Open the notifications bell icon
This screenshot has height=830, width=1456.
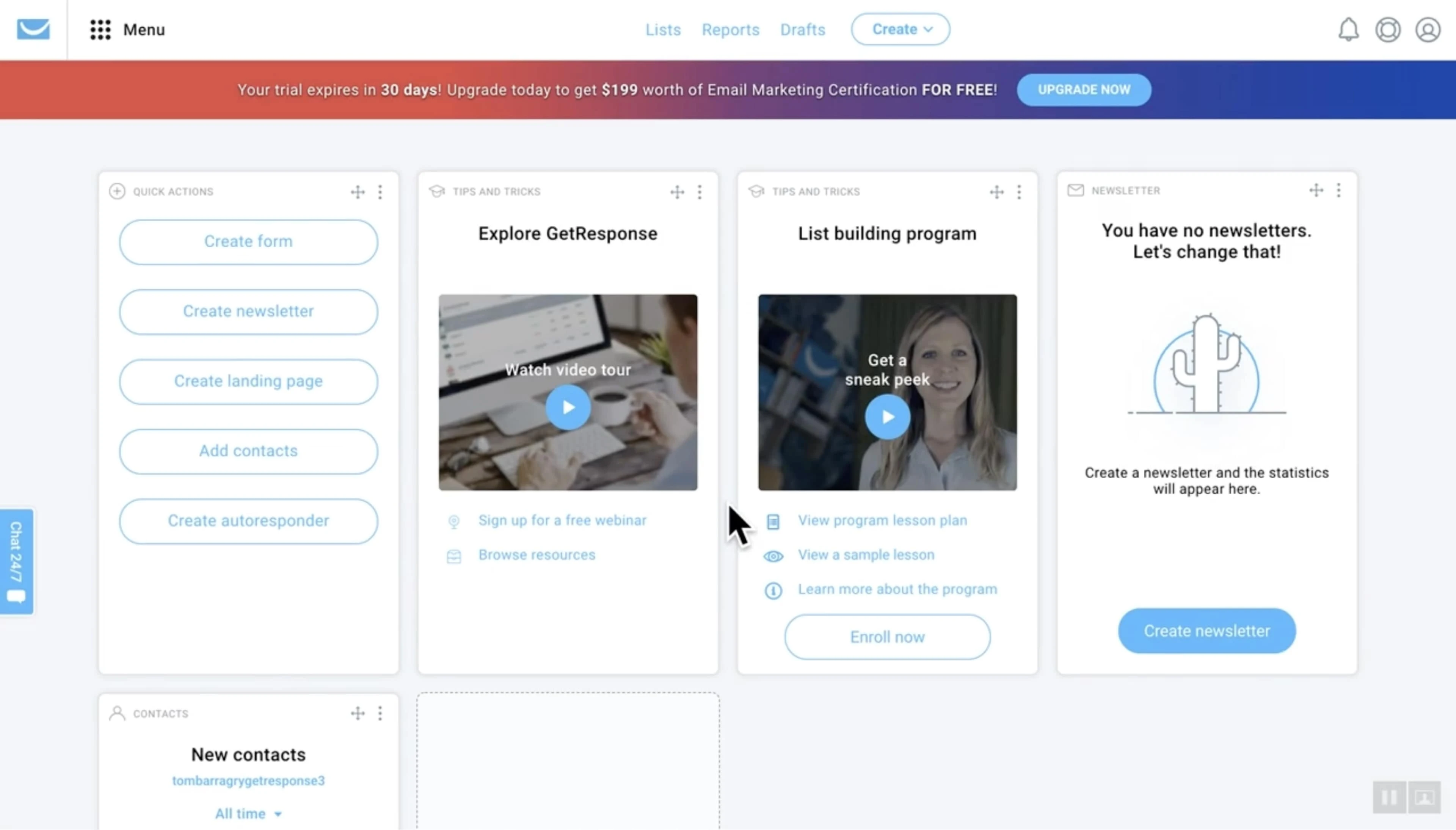click(x=1348, y=30)
